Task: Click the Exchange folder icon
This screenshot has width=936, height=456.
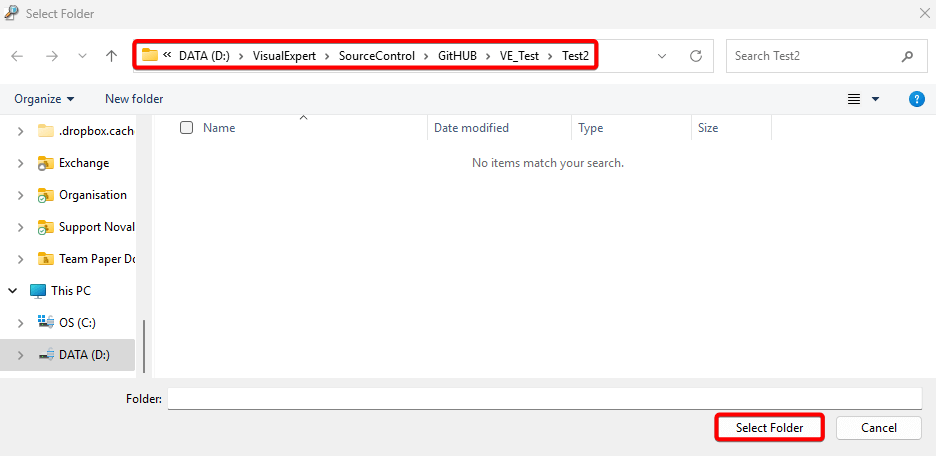Action: coord(45,164)
